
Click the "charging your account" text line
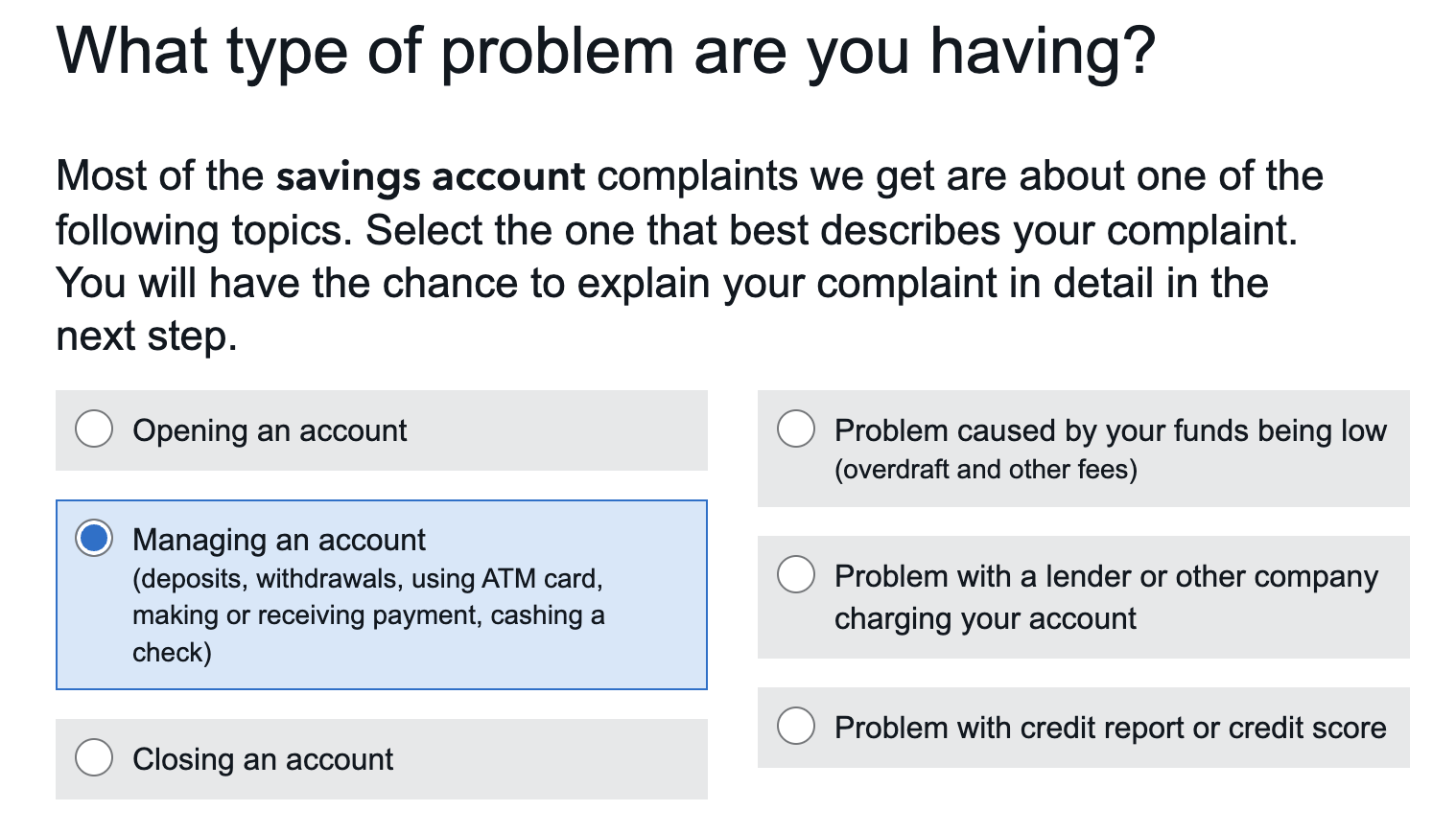(985, 618)
